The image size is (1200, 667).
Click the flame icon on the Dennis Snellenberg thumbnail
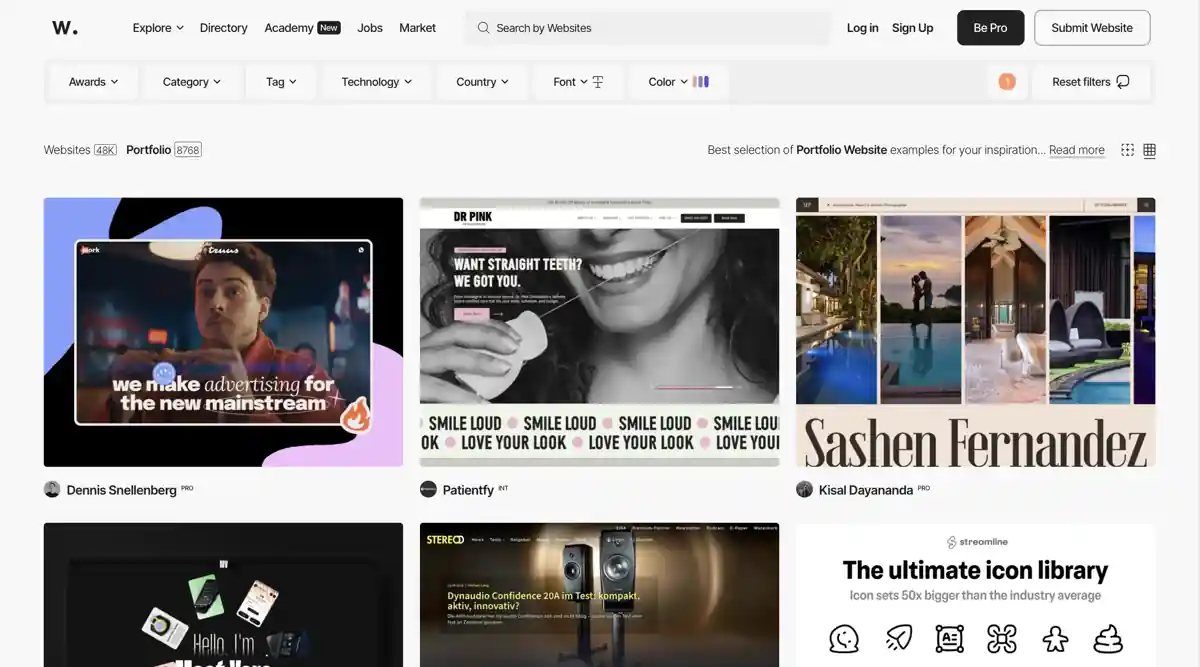click(x=355, y=413)
